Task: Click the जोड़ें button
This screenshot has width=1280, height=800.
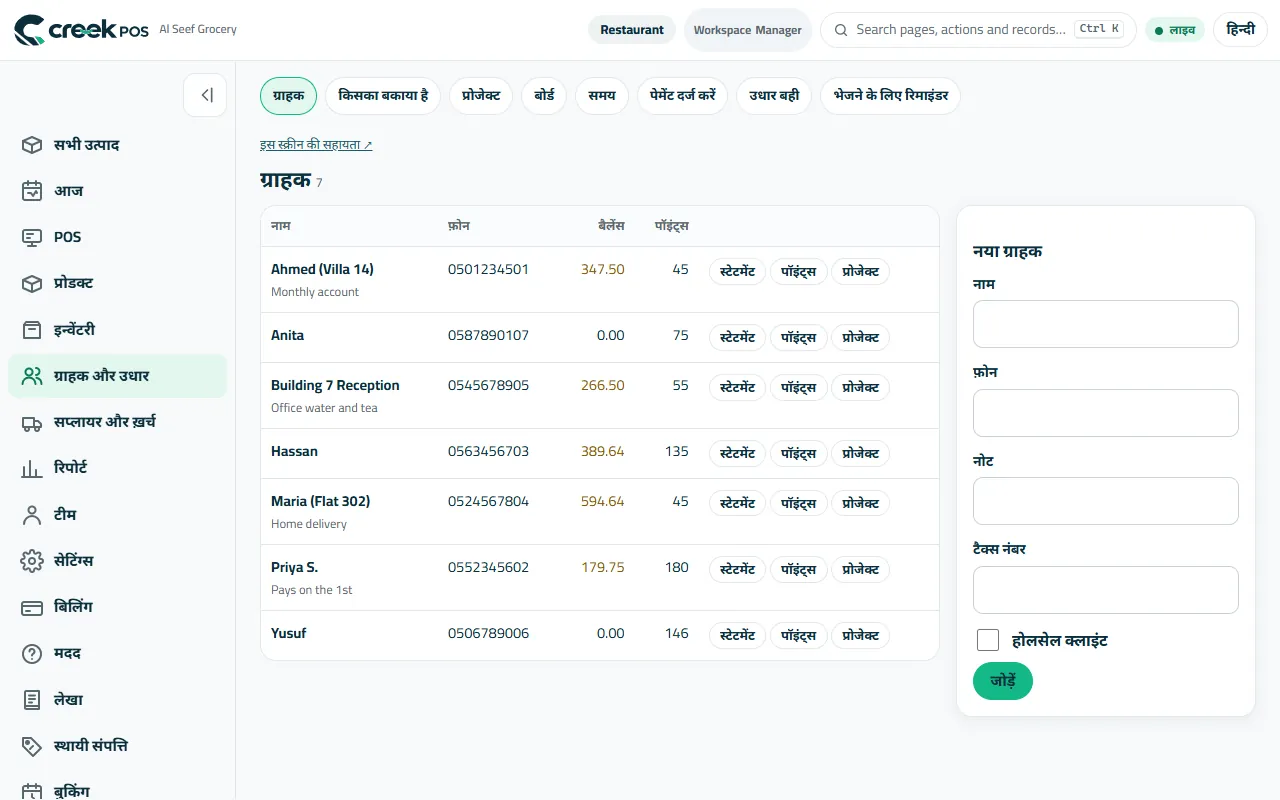Action: point(1003,681)
